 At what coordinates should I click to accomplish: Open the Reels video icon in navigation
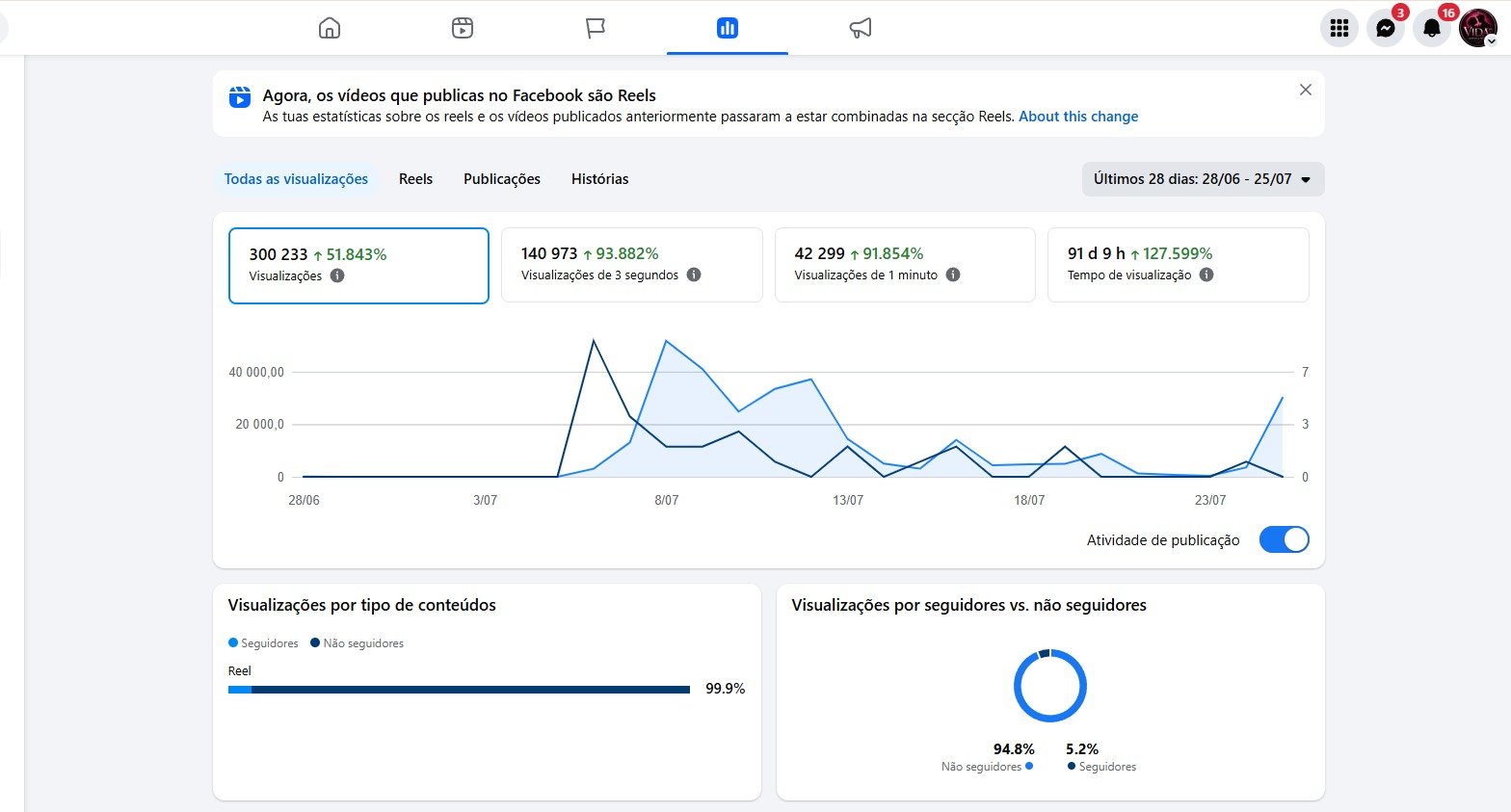pos(463,28)
